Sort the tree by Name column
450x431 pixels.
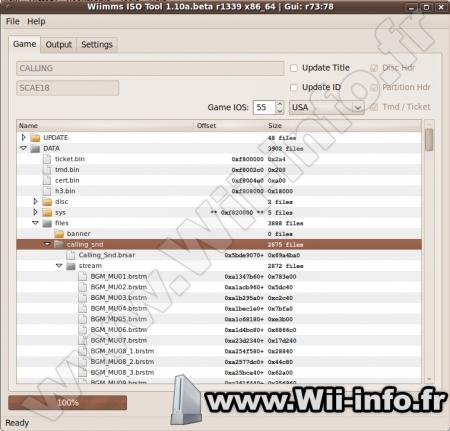tap(105, 126)
